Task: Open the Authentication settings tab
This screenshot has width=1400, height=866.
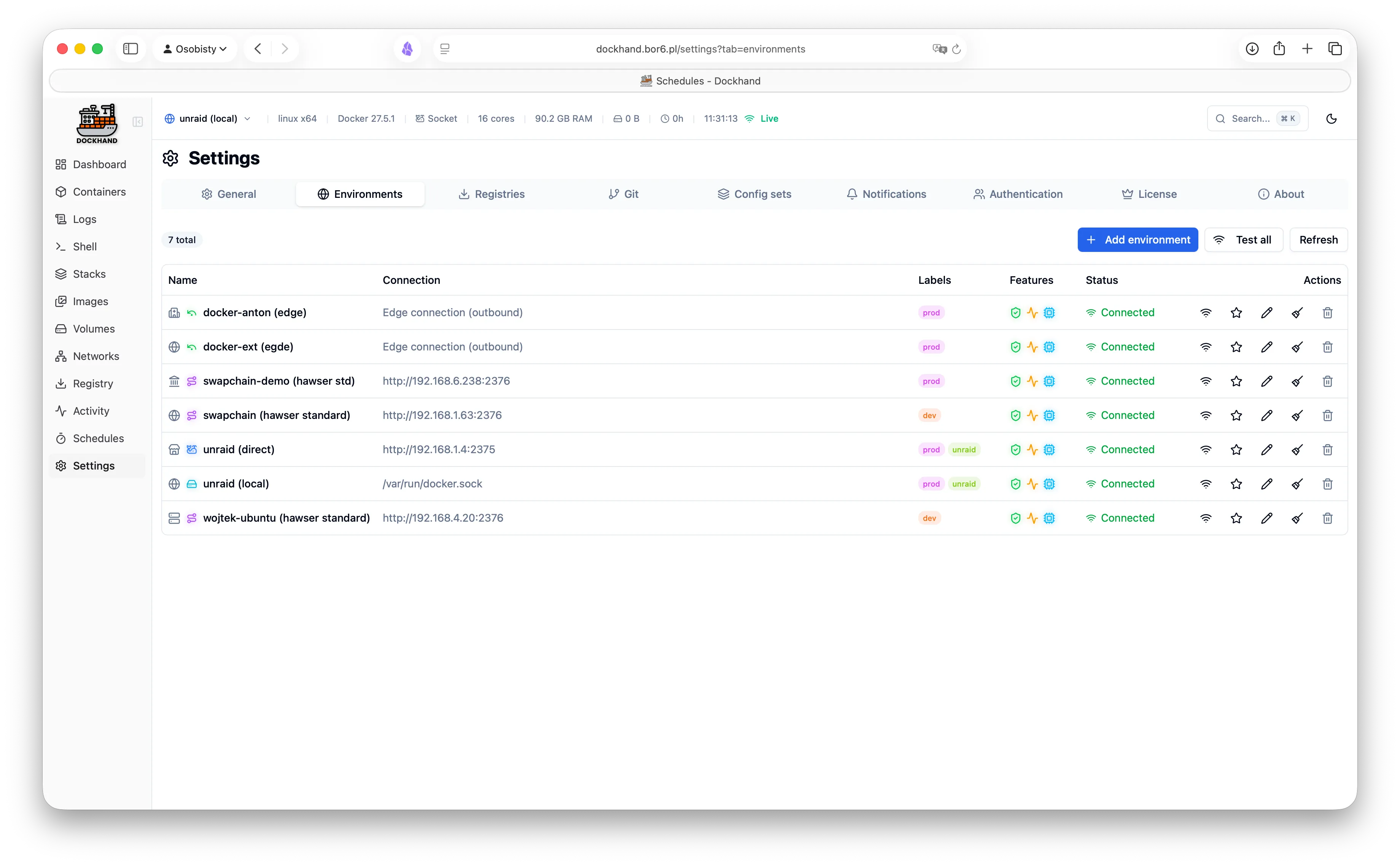Action: pyautogui.click(x=1018, y=194)
